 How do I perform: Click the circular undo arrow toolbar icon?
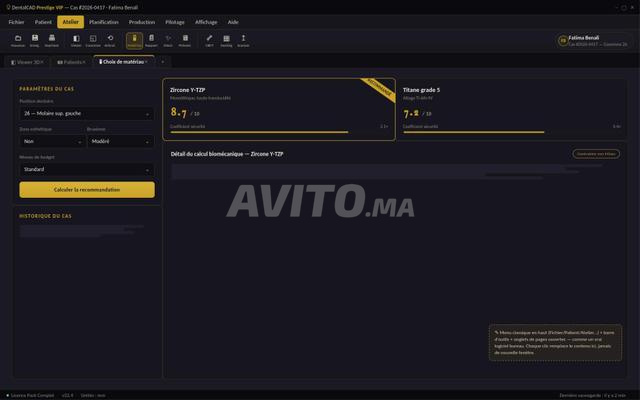point(110,40)
